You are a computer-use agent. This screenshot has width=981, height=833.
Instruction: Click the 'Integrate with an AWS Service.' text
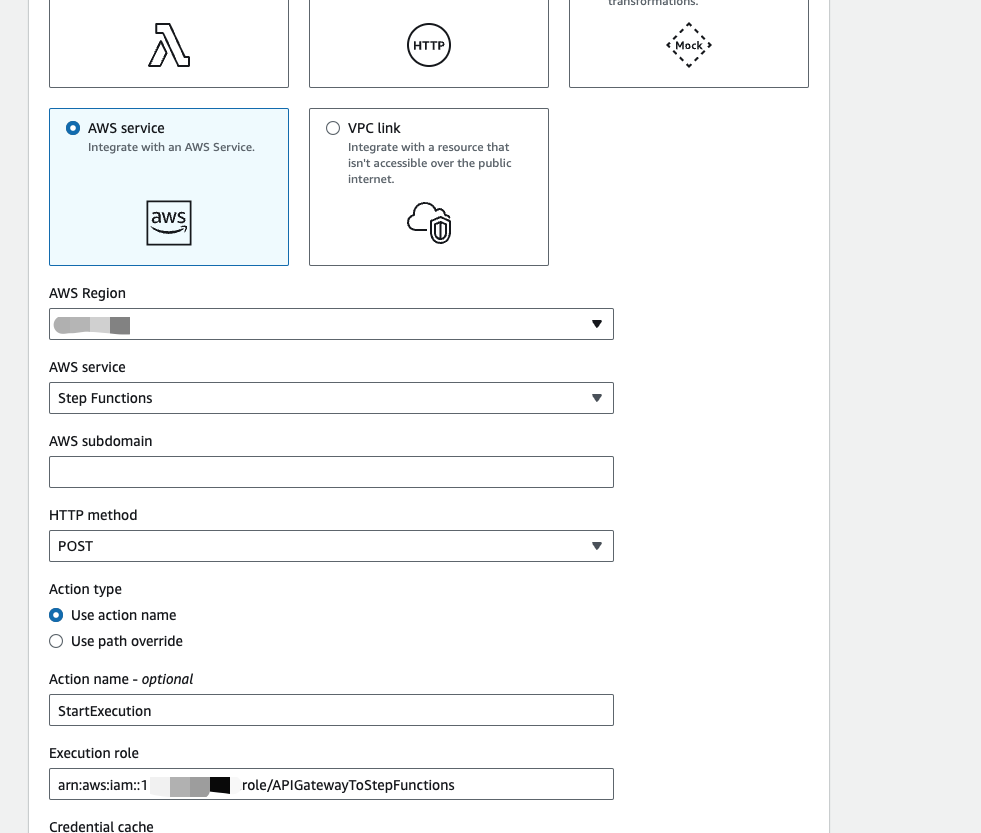point(171,147)
